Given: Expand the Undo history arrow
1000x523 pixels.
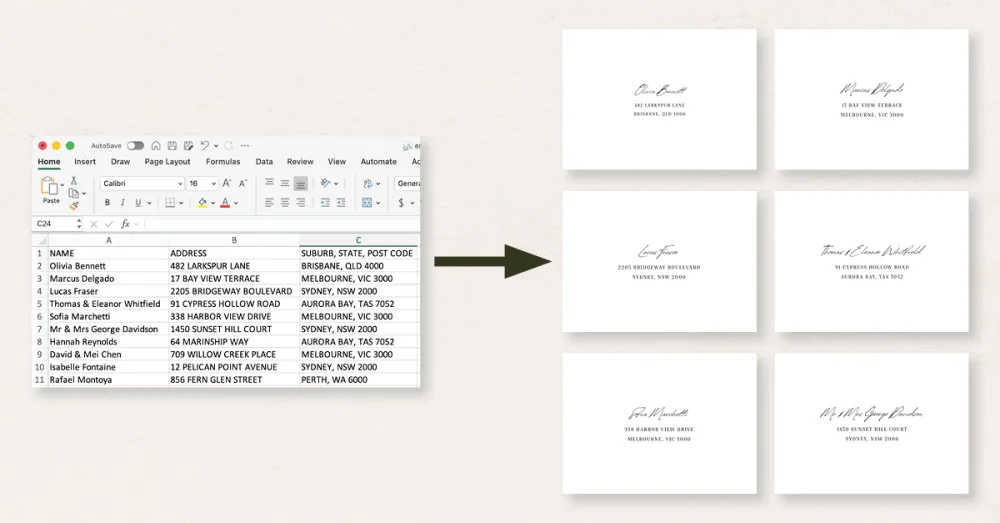Looking at the screenshot, I should coord(216,145).
